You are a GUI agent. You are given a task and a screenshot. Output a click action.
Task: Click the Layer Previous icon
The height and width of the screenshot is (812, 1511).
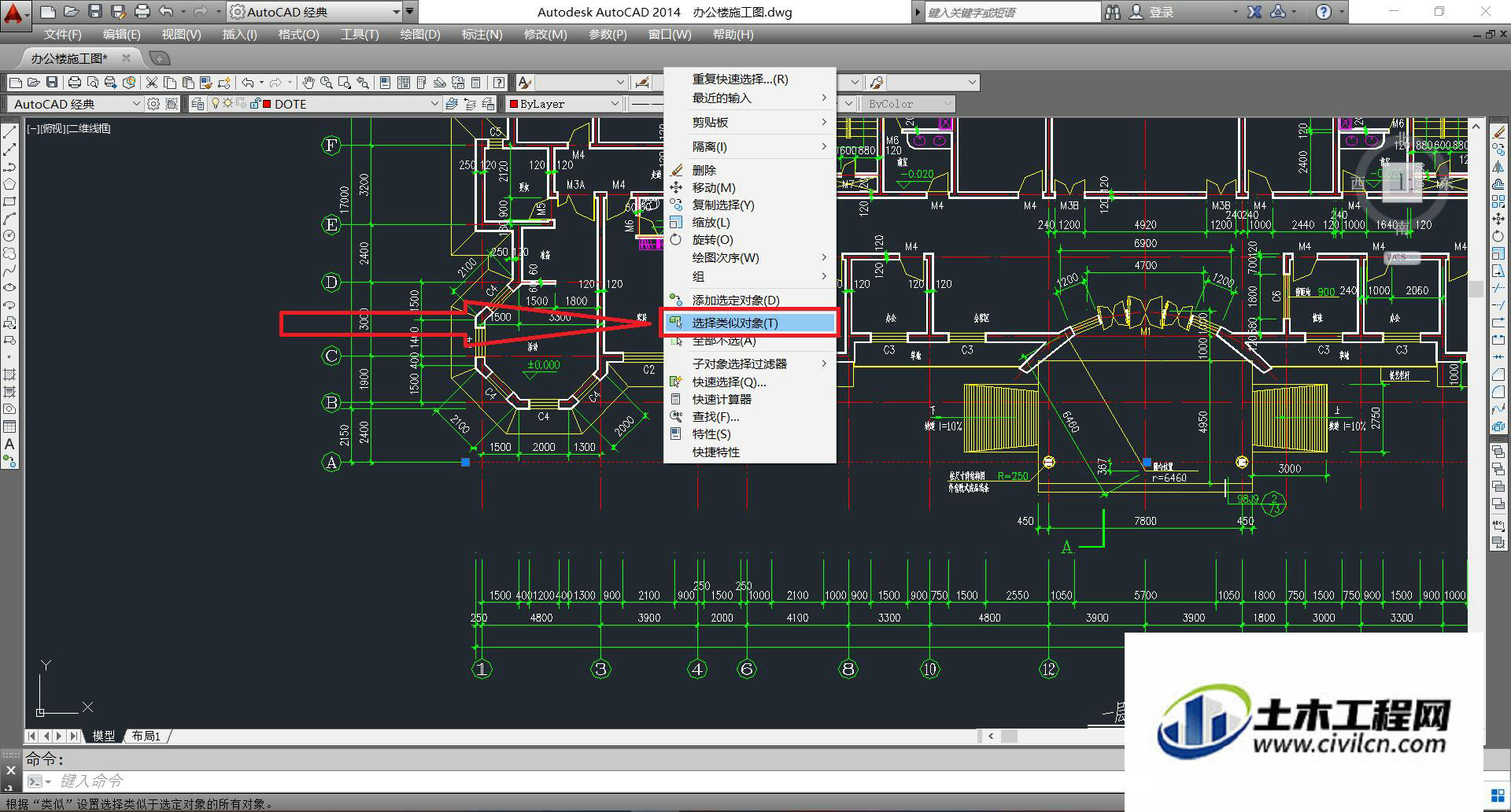tap(470, 104)
